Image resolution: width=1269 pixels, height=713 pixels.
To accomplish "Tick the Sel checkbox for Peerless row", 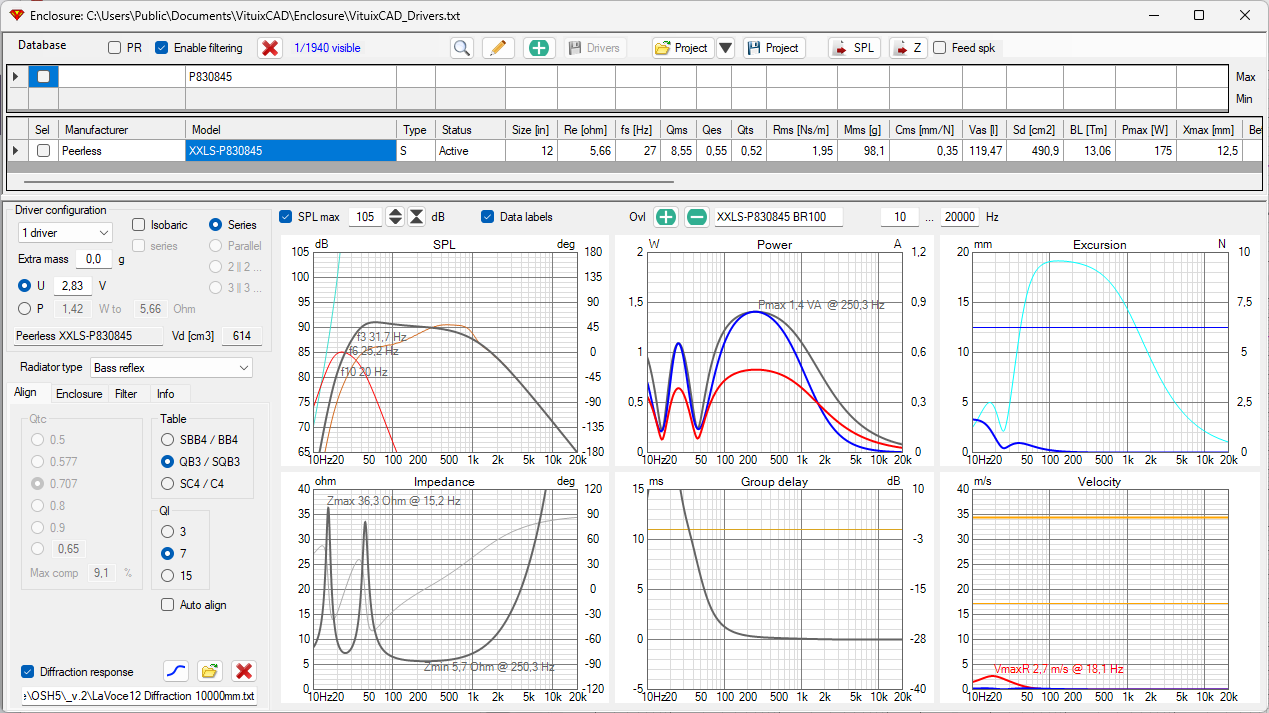I will (43, 151).
